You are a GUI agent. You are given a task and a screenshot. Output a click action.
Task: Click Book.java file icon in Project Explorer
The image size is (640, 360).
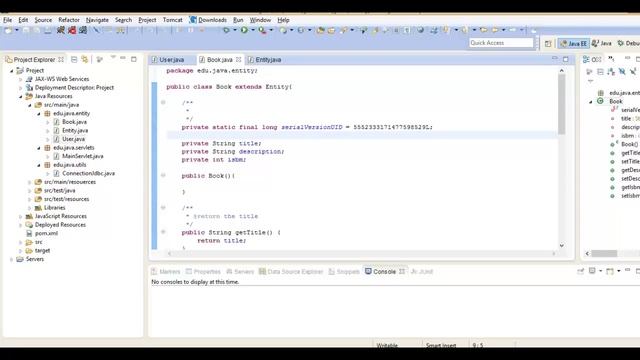coord(56,122)
